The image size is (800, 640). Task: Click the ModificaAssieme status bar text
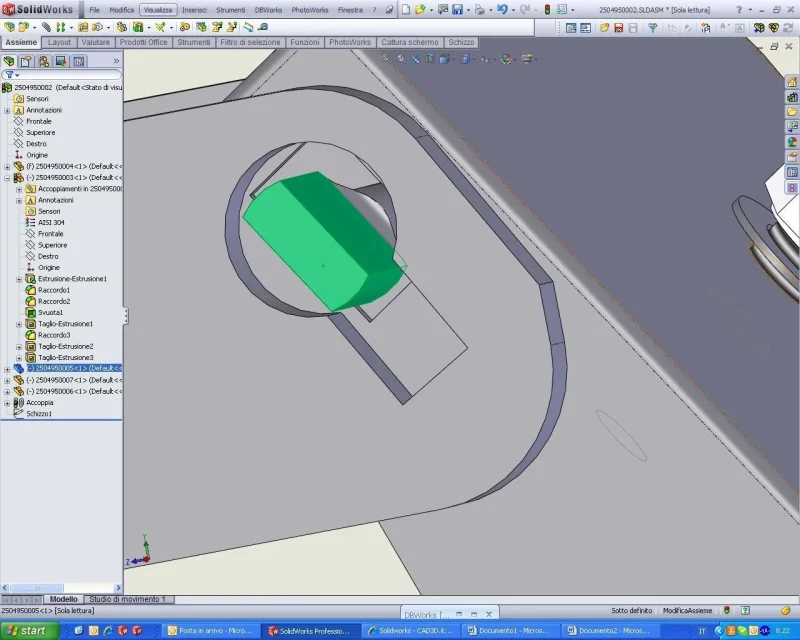687,610
